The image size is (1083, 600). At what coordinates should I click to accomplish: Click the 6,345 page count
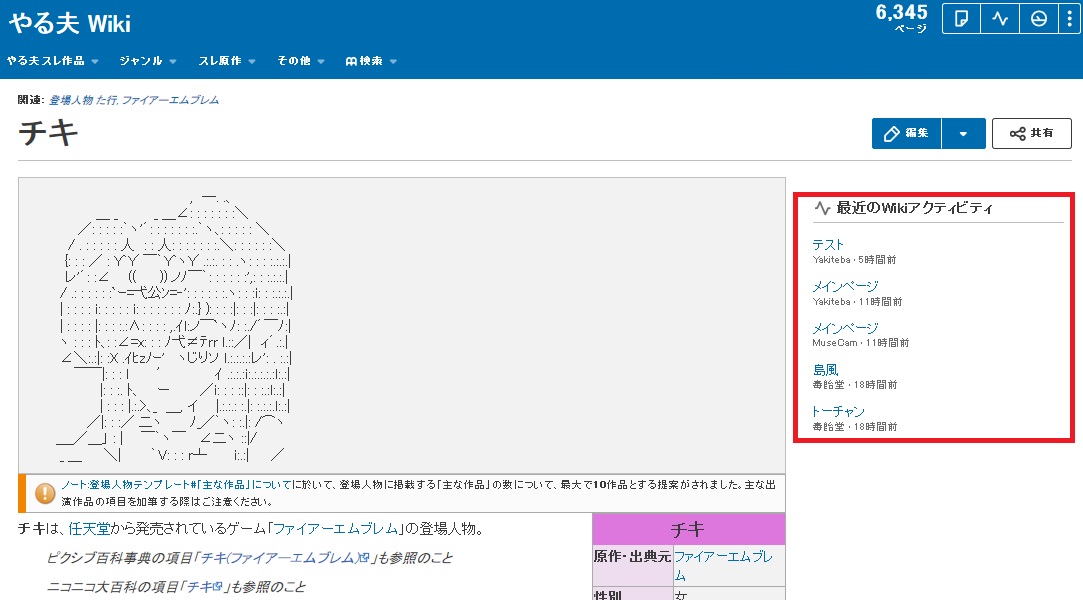[901, 13]
